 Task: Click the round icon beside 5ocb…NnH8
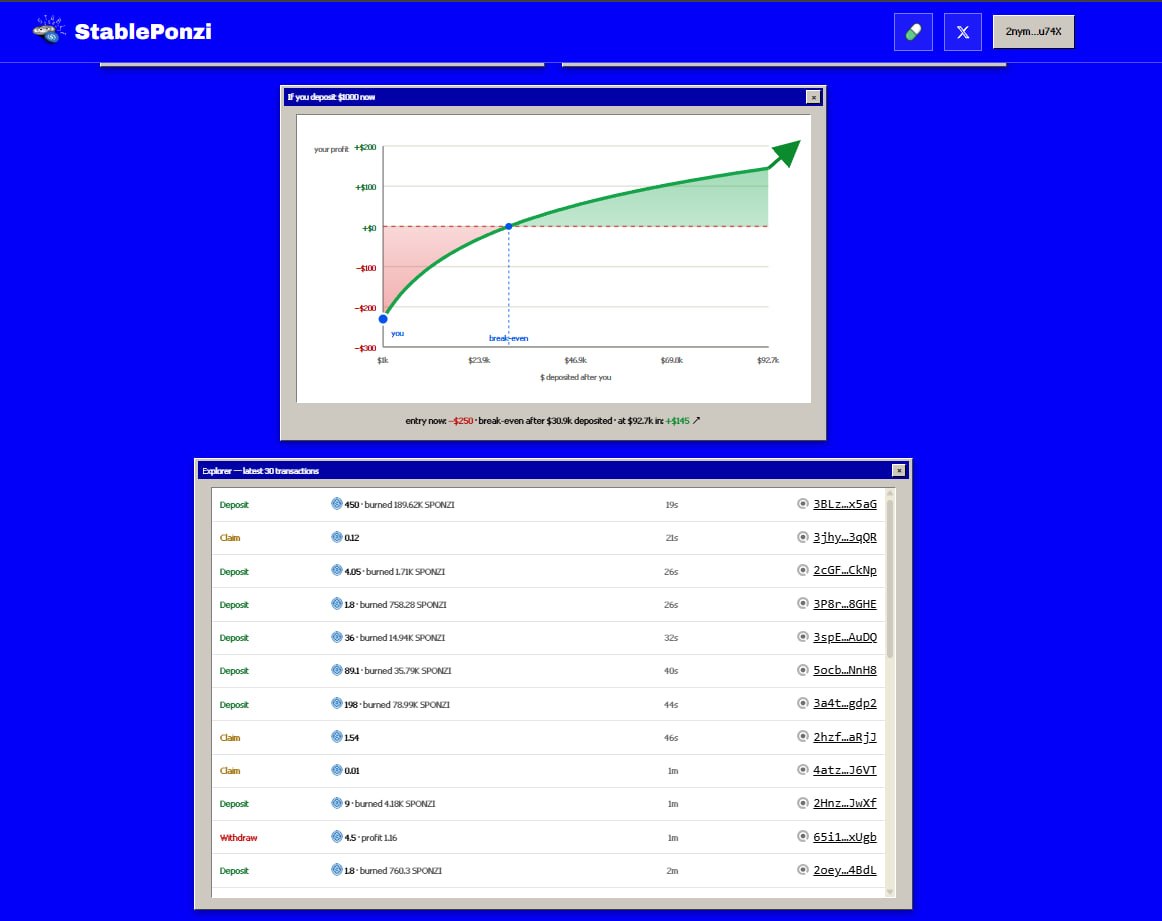tap(803, 670)
